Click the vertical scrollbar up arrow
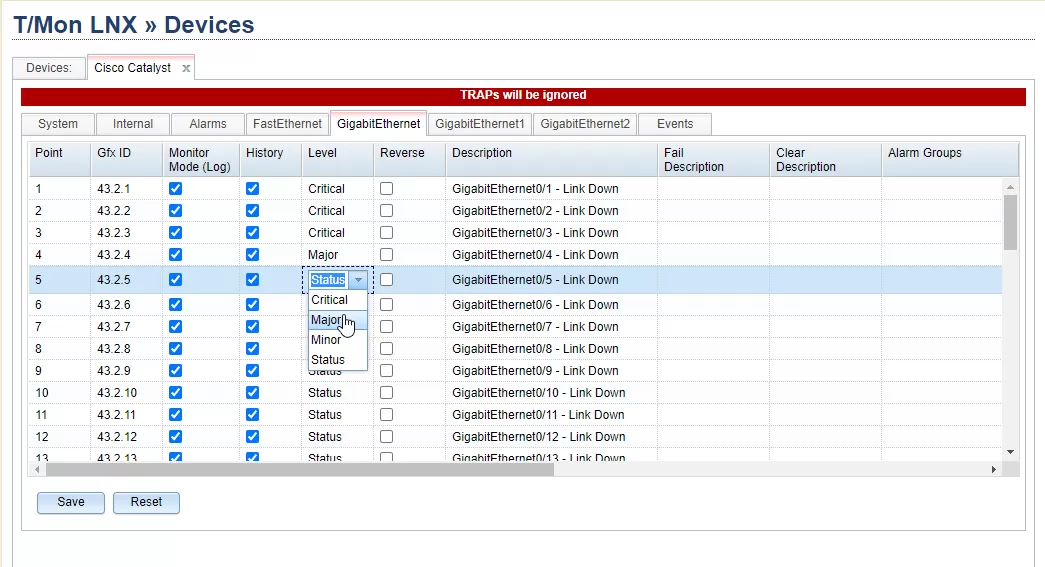 coord(1010,188)
